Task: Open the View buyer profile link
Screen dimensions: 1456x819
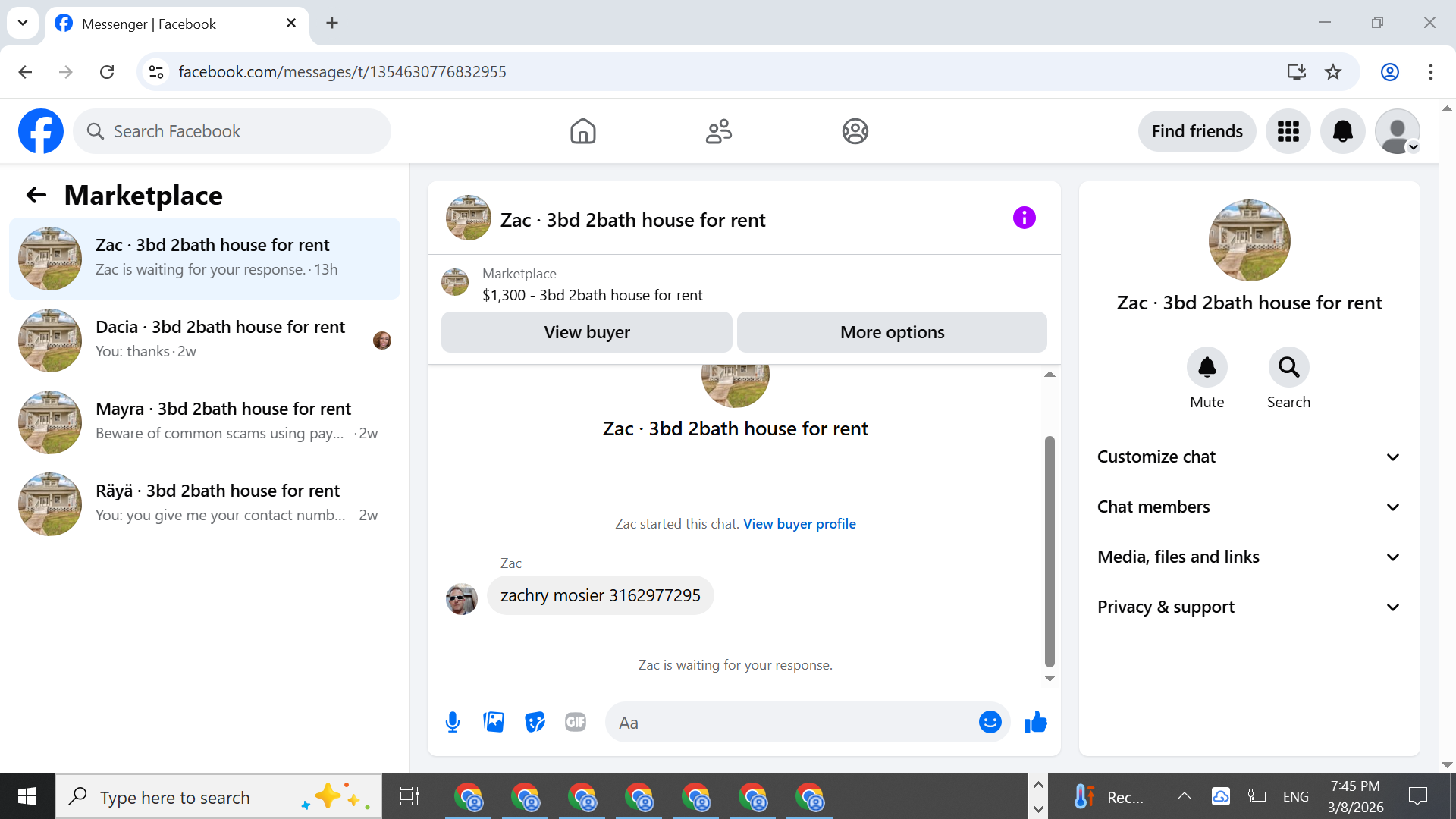Action: (x=799, y=524)
